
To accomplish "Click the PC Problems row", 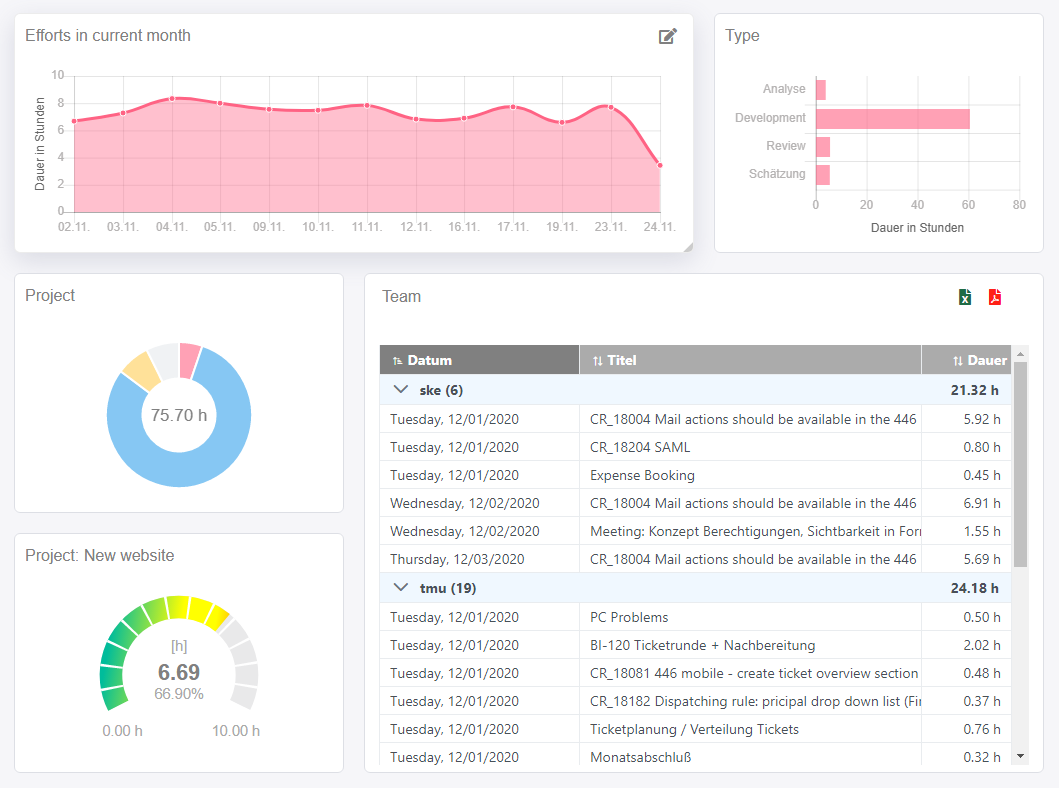I will click(x=629, y=617).
